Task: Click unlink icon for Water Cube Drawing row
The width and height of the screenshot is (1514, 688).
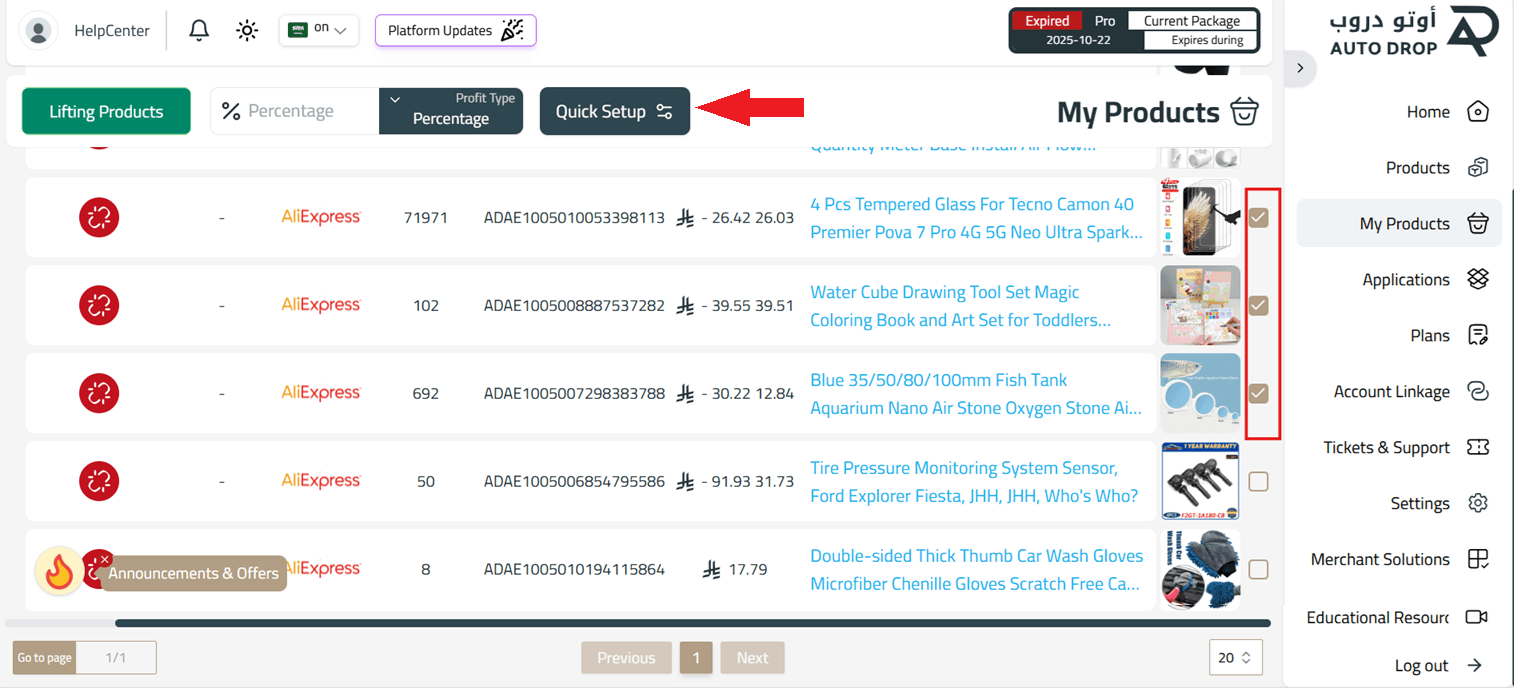Action: click(x=99, y=305)
